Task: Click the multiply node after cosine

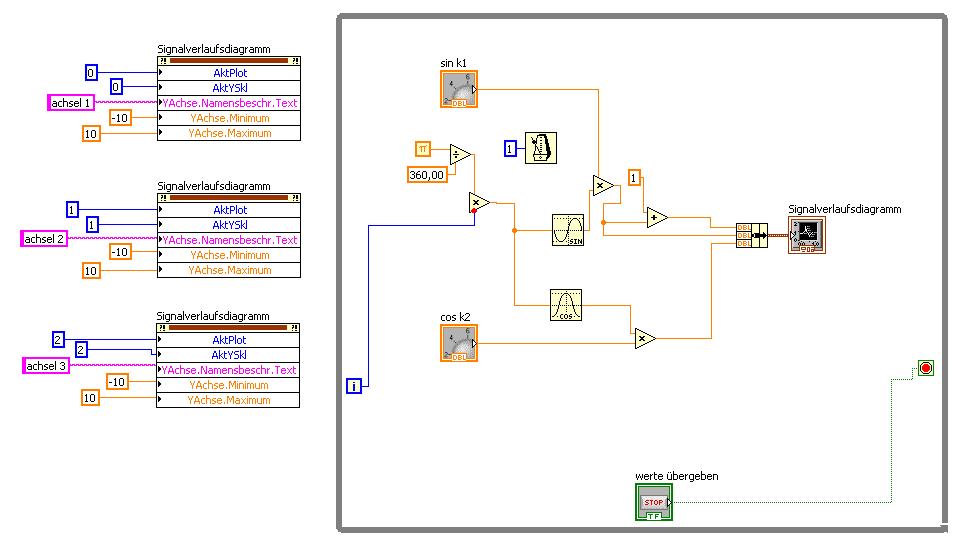Action: point(645,339)
